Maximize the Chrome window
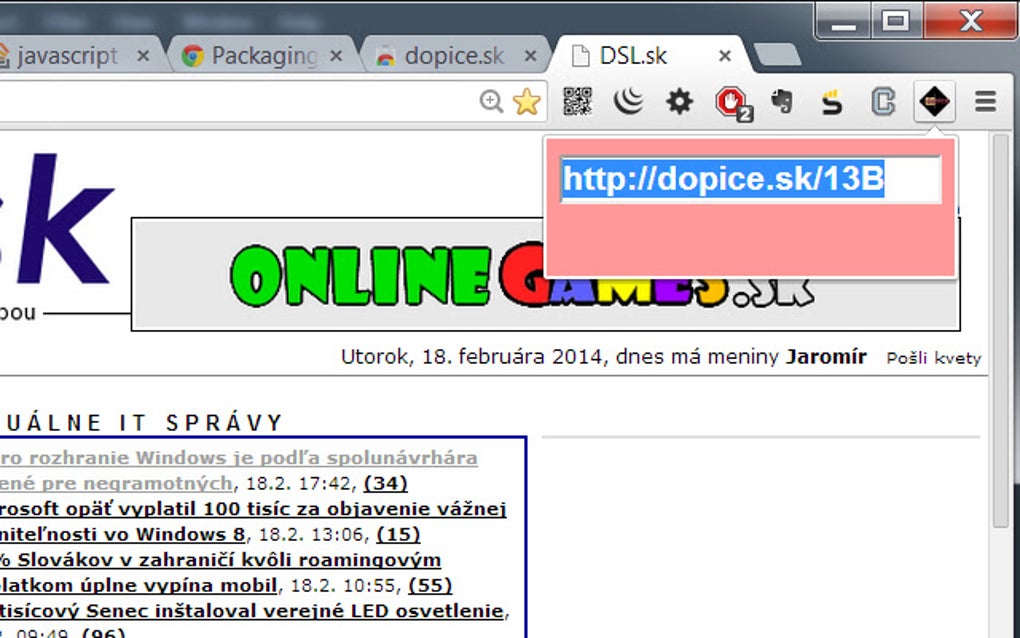 [x=896, y=22]
